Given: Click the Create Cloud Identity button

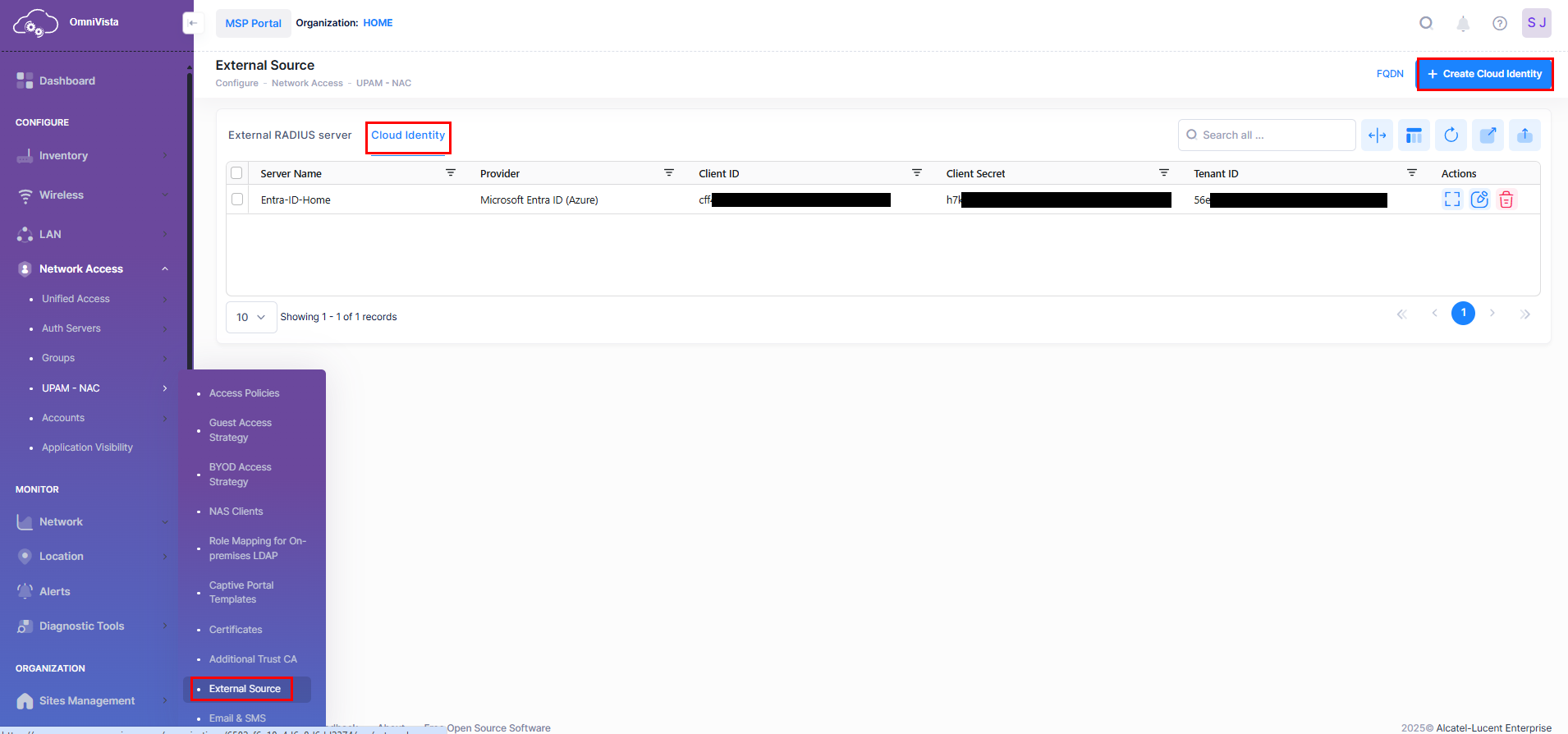Looking at the screenshot, I should pyautogui.click(x=1484, y=74).
